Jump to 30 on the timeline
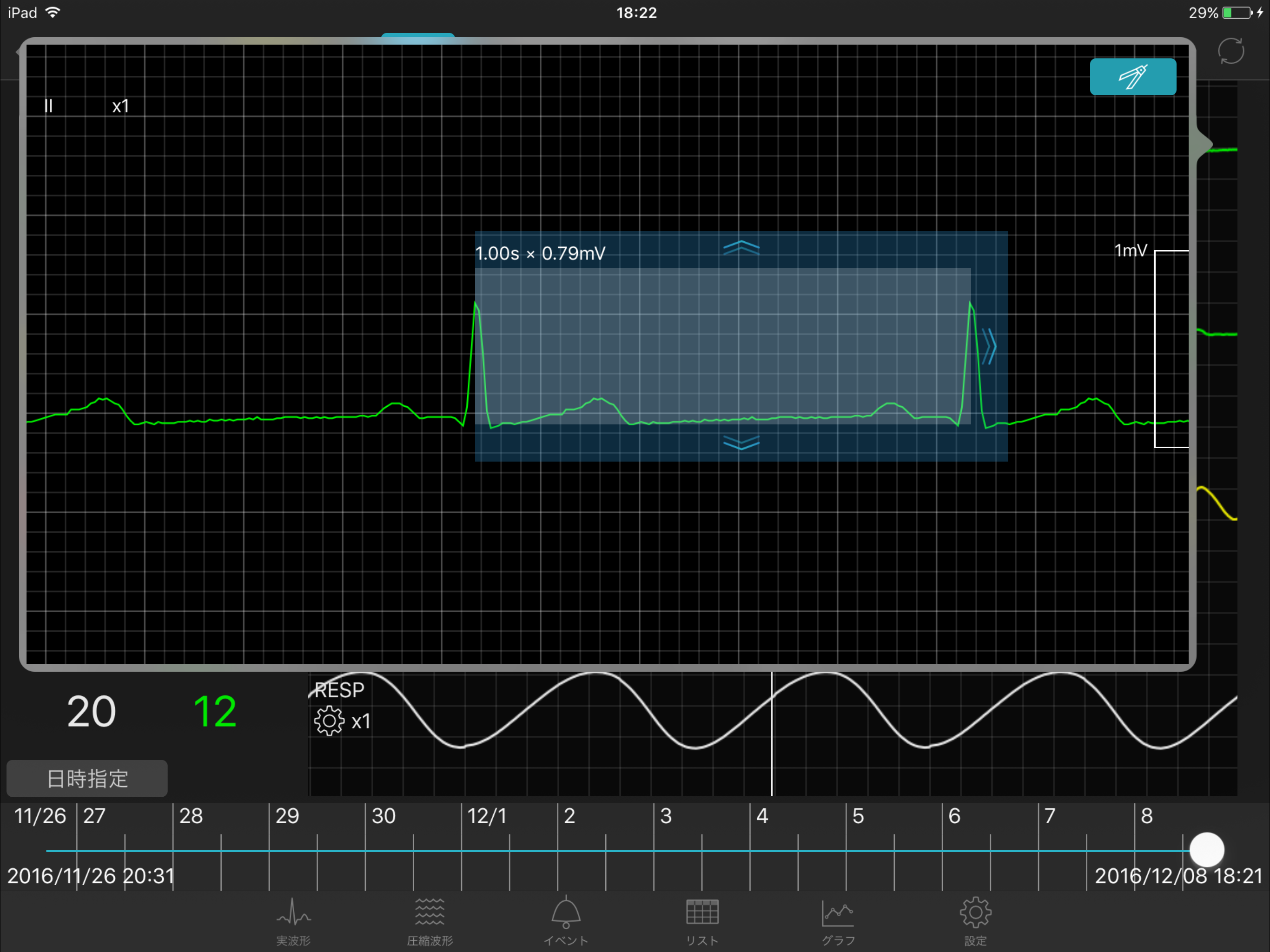 click(x=384, y=816)
